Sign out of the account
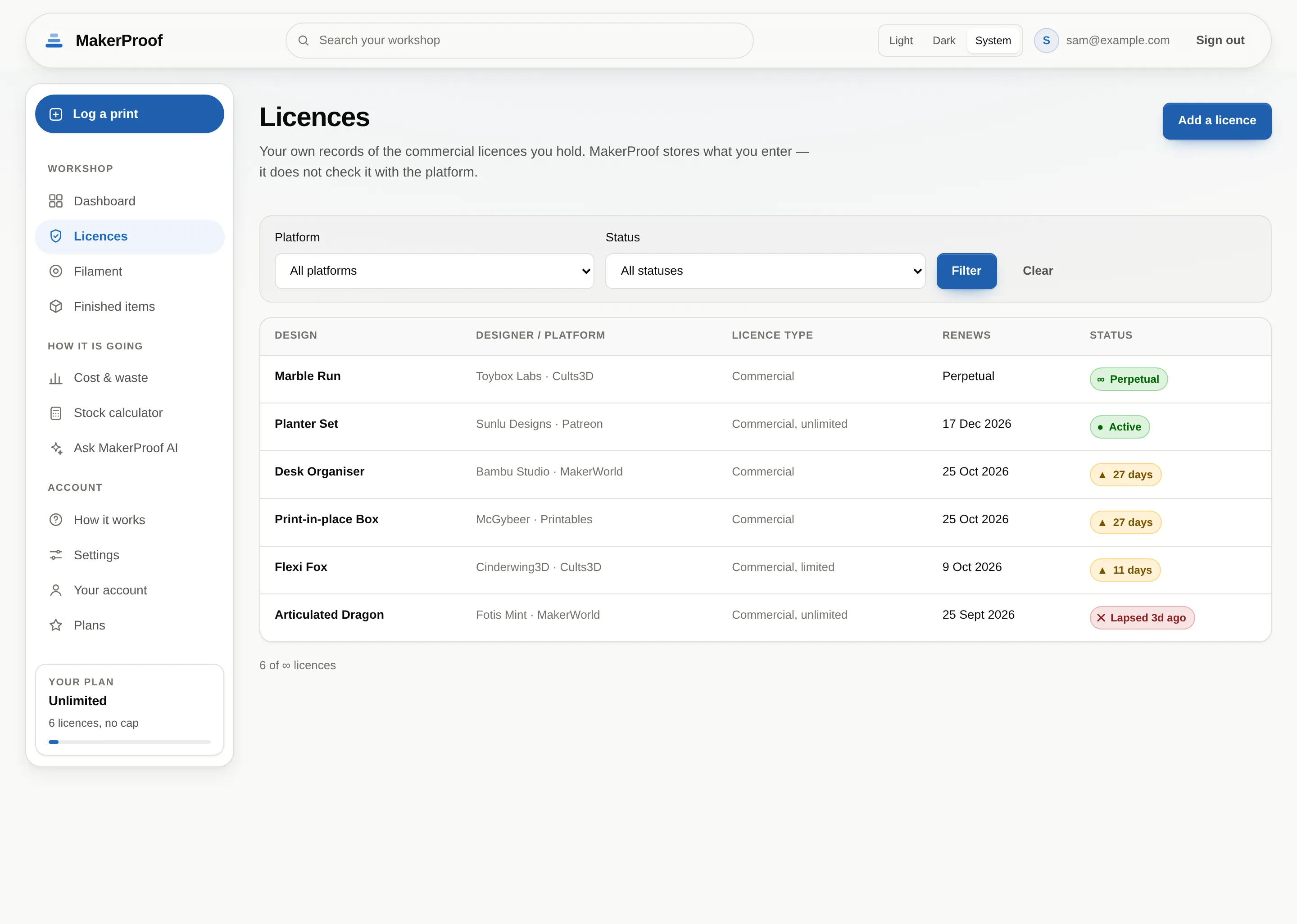This screenshot has height=924, width=1297. pos(1220,41)
